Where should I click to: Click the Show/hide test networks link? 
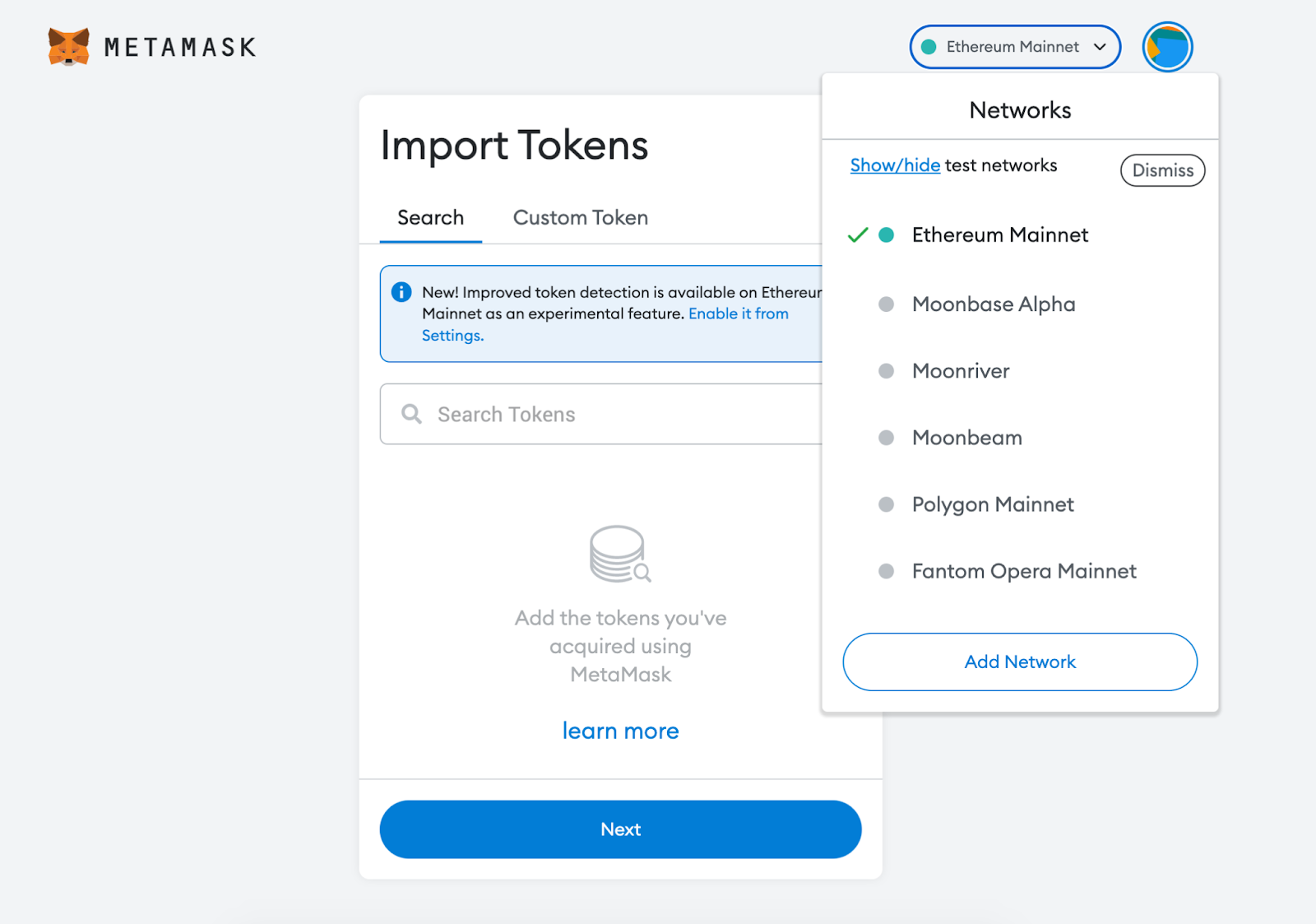click(x=895, y=165)
